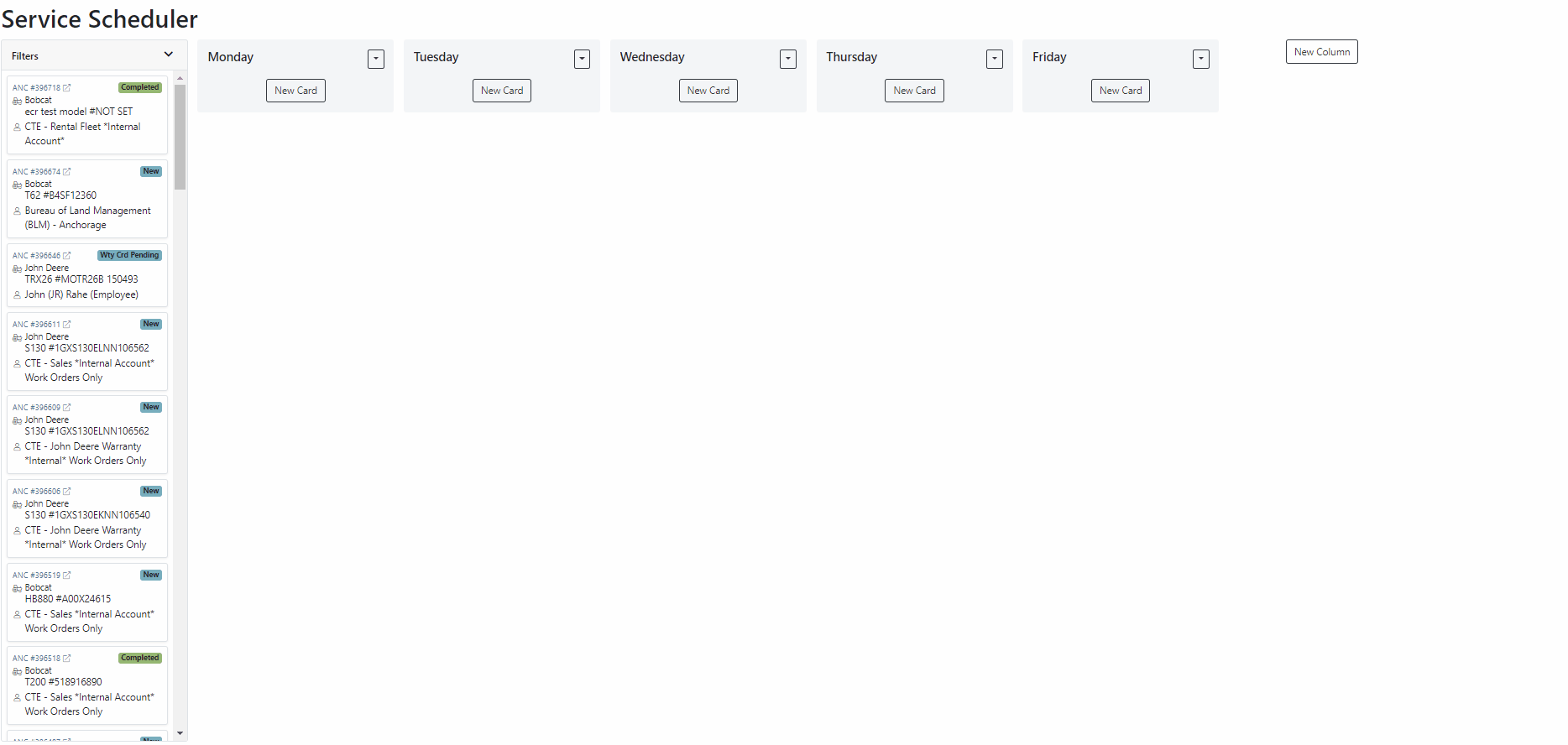Click the work order list scrollbar thumb
Viewport: 1568px width, 745px height.
point(180,137)
